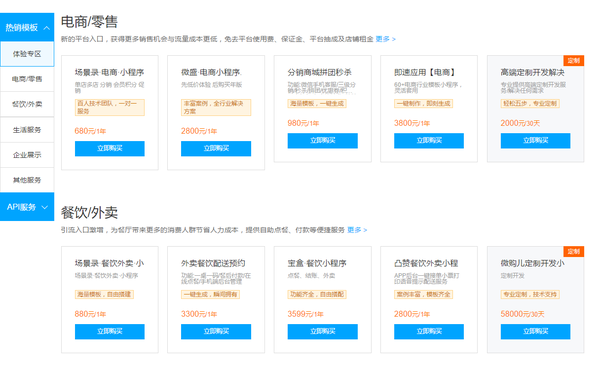Purchase 凸赞餐饮外卖小程 via 立即购买

429,332
